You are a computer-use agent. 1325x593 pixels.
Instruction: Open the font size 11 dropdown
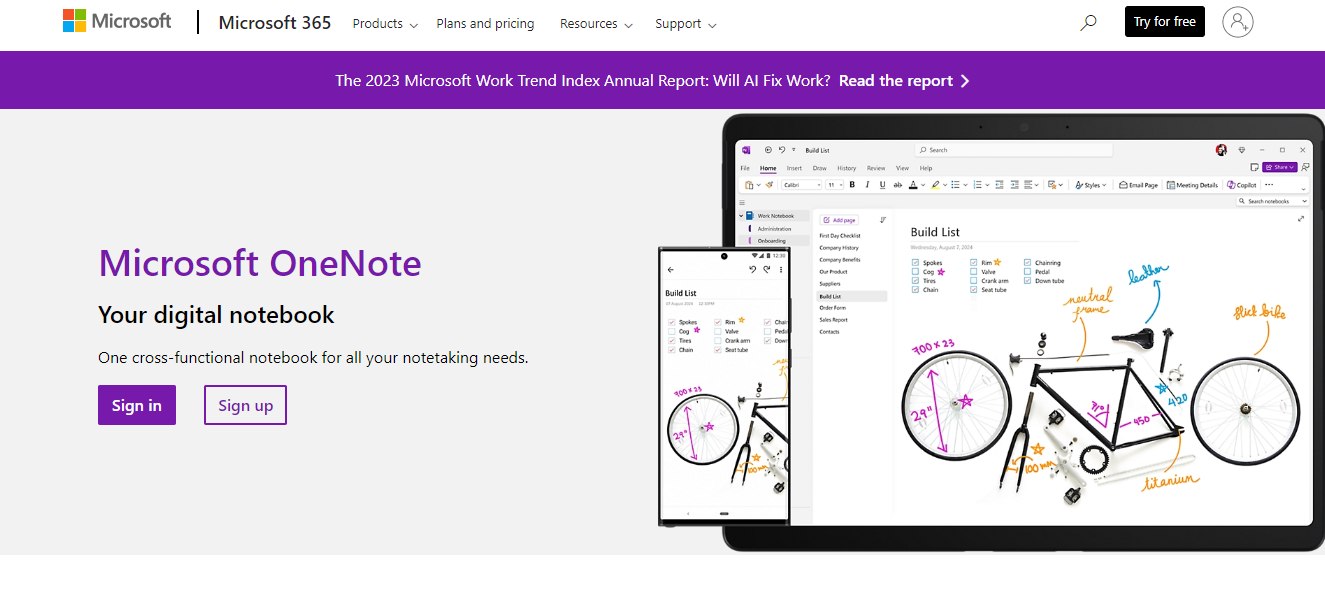(x=834, y=185)
